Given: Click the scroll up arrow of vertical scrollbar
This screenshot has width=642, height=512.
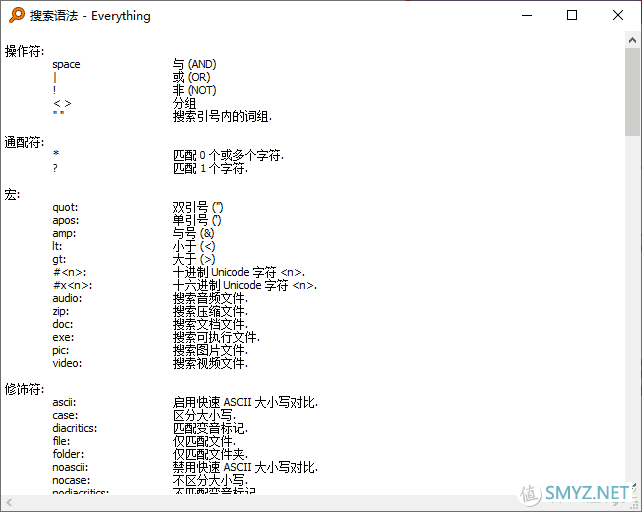Looking at the screenshot, I should click(x=632, y=40).
